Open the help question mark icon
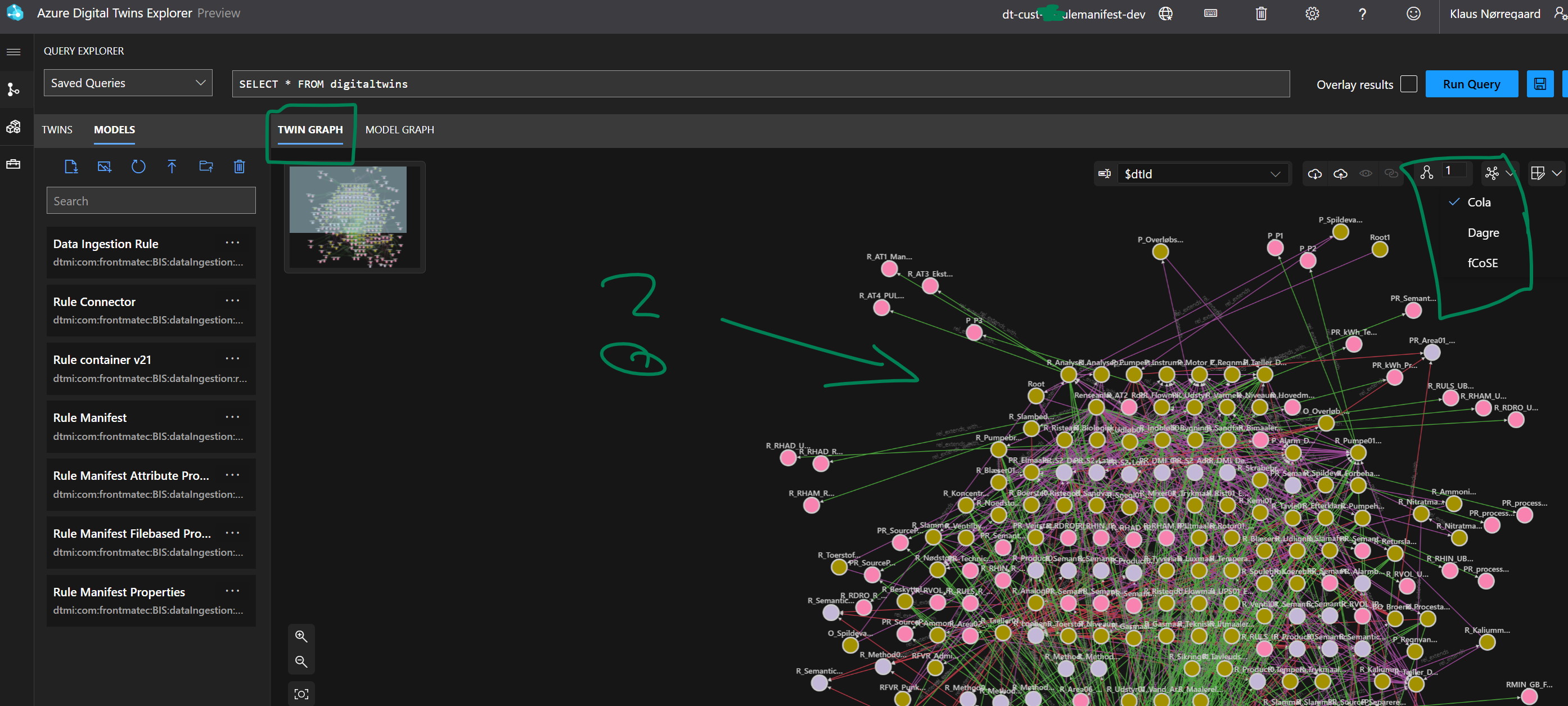 point(1362,14)
